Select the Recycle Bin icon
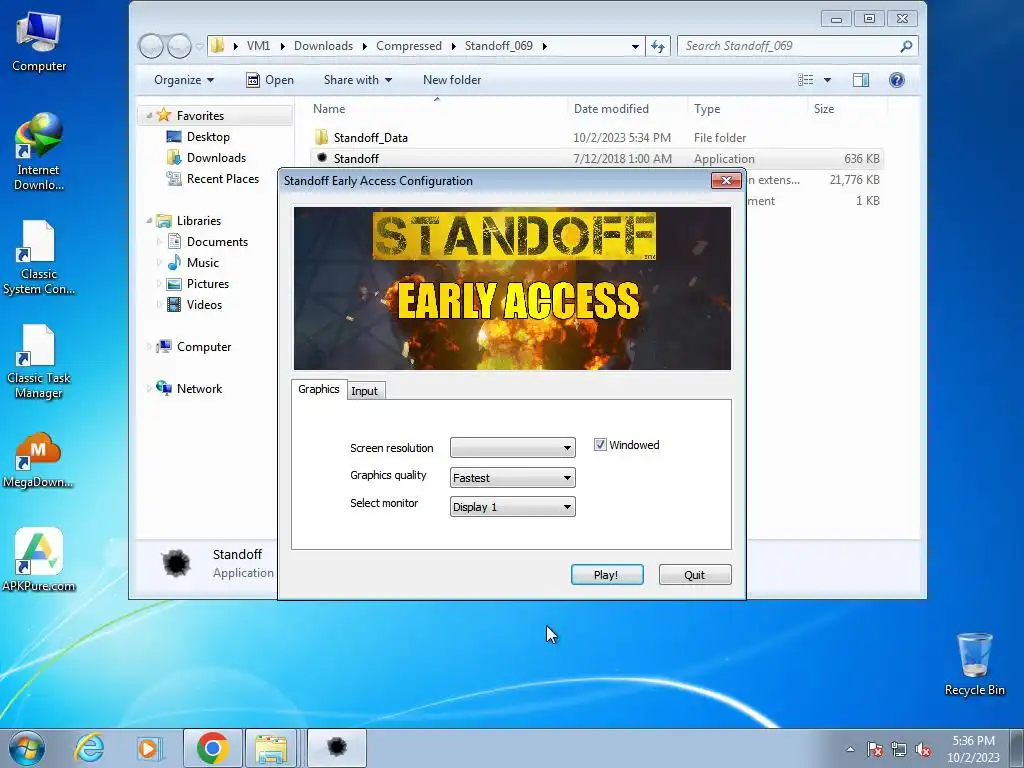Screen dimensions: 1024x768 click(974, 664)
